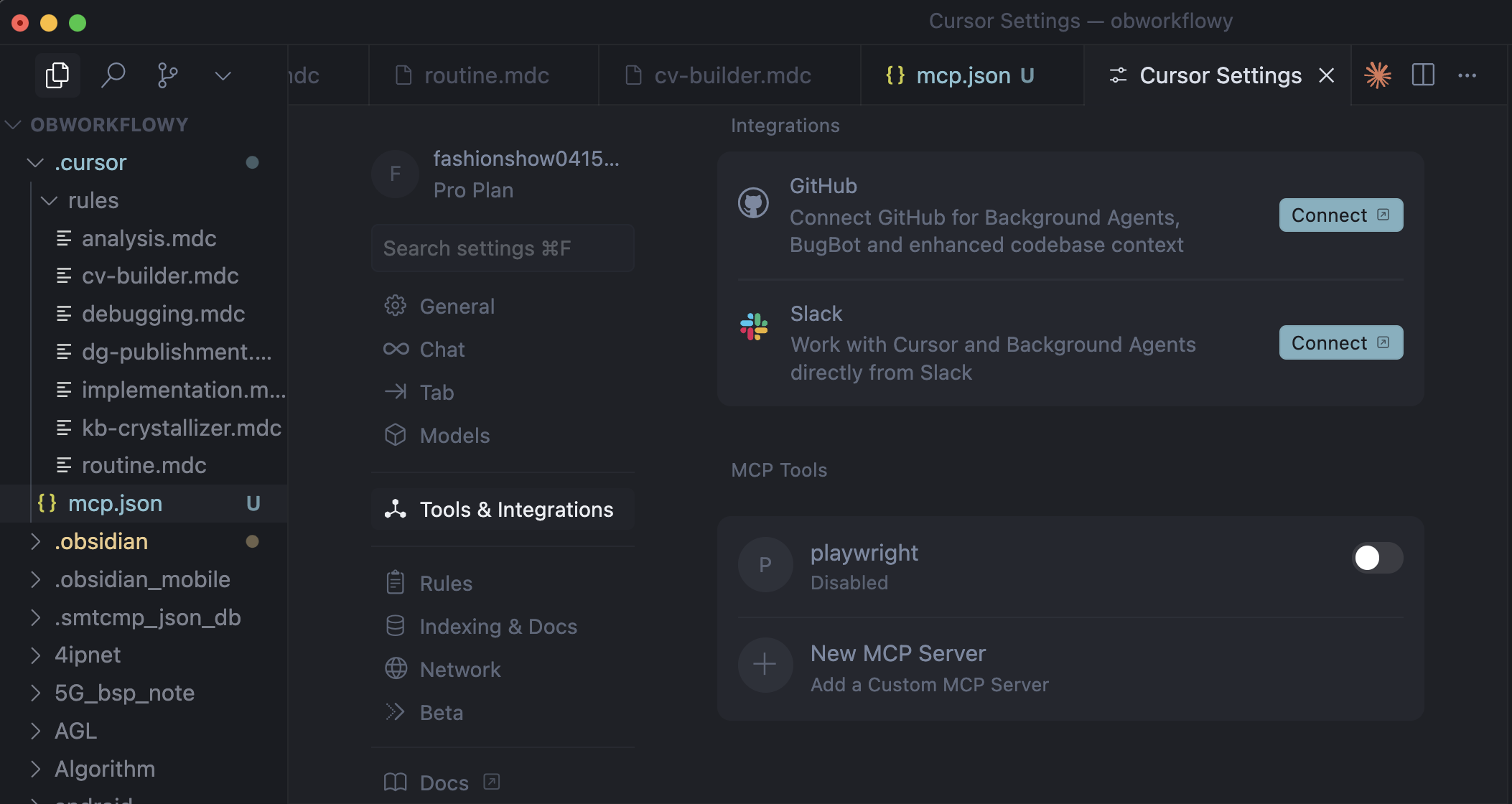
Task: Click the orange asterisk icon in tab bar
Action: pyautogui.click(x=1378, y=75)
